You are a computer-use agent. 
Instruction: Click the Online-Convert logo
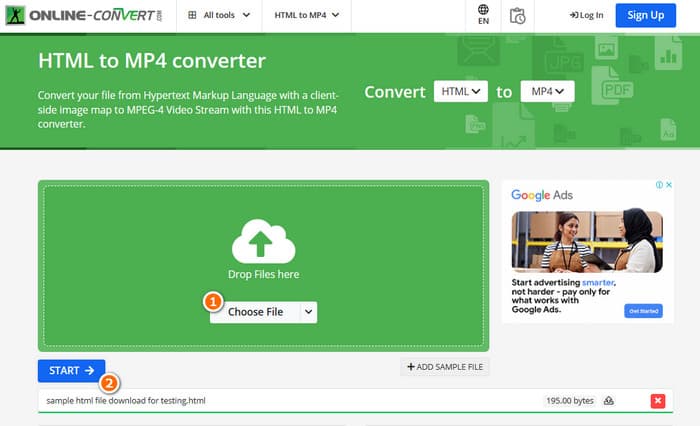84,16
